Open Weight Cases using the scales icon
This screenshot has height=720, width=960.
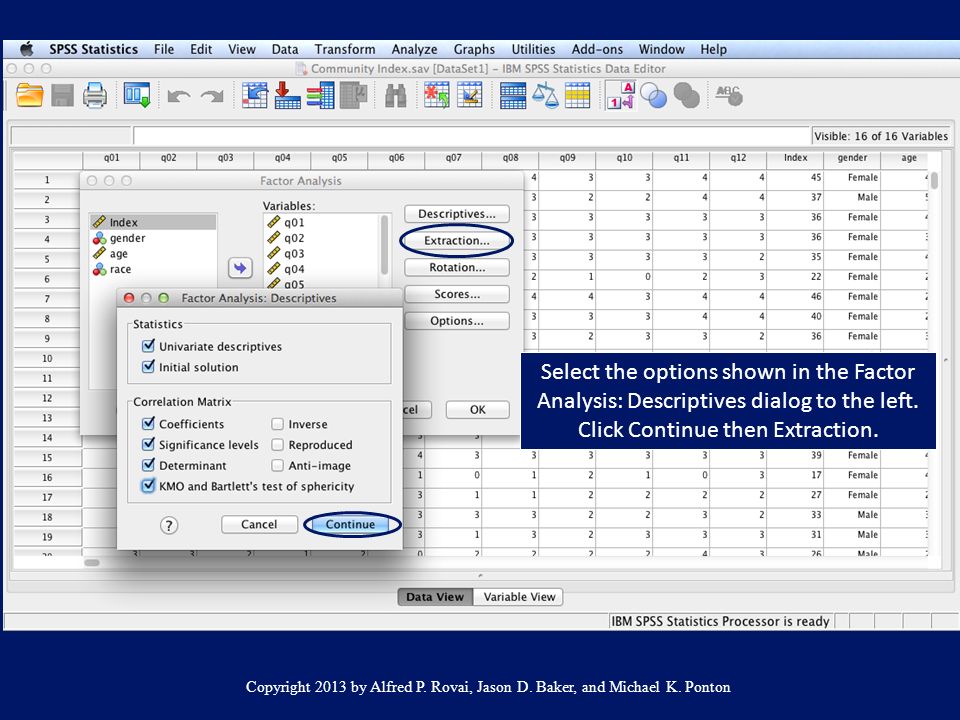pos(545,96)
